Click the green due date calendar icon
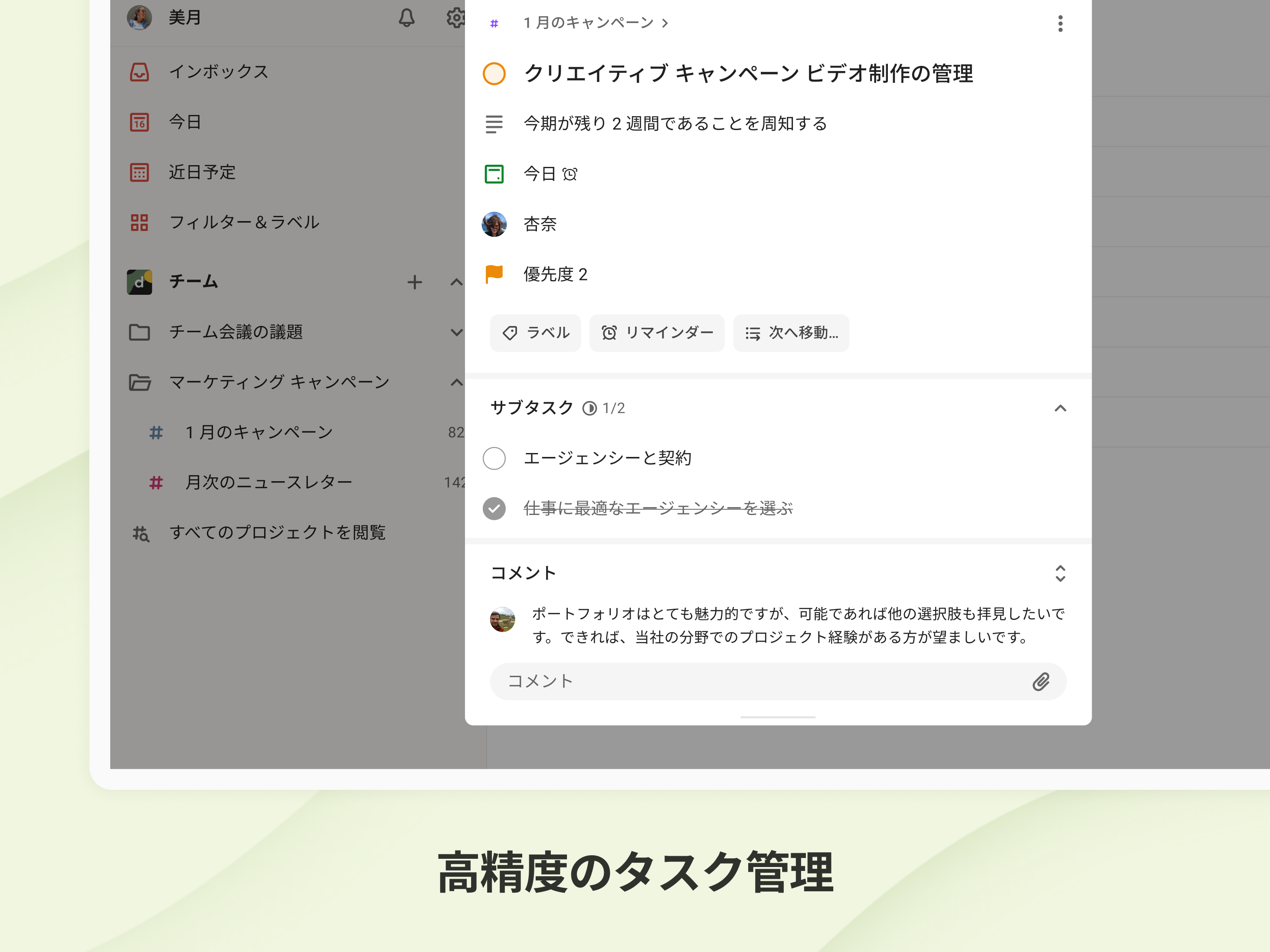 coord(494,174)
